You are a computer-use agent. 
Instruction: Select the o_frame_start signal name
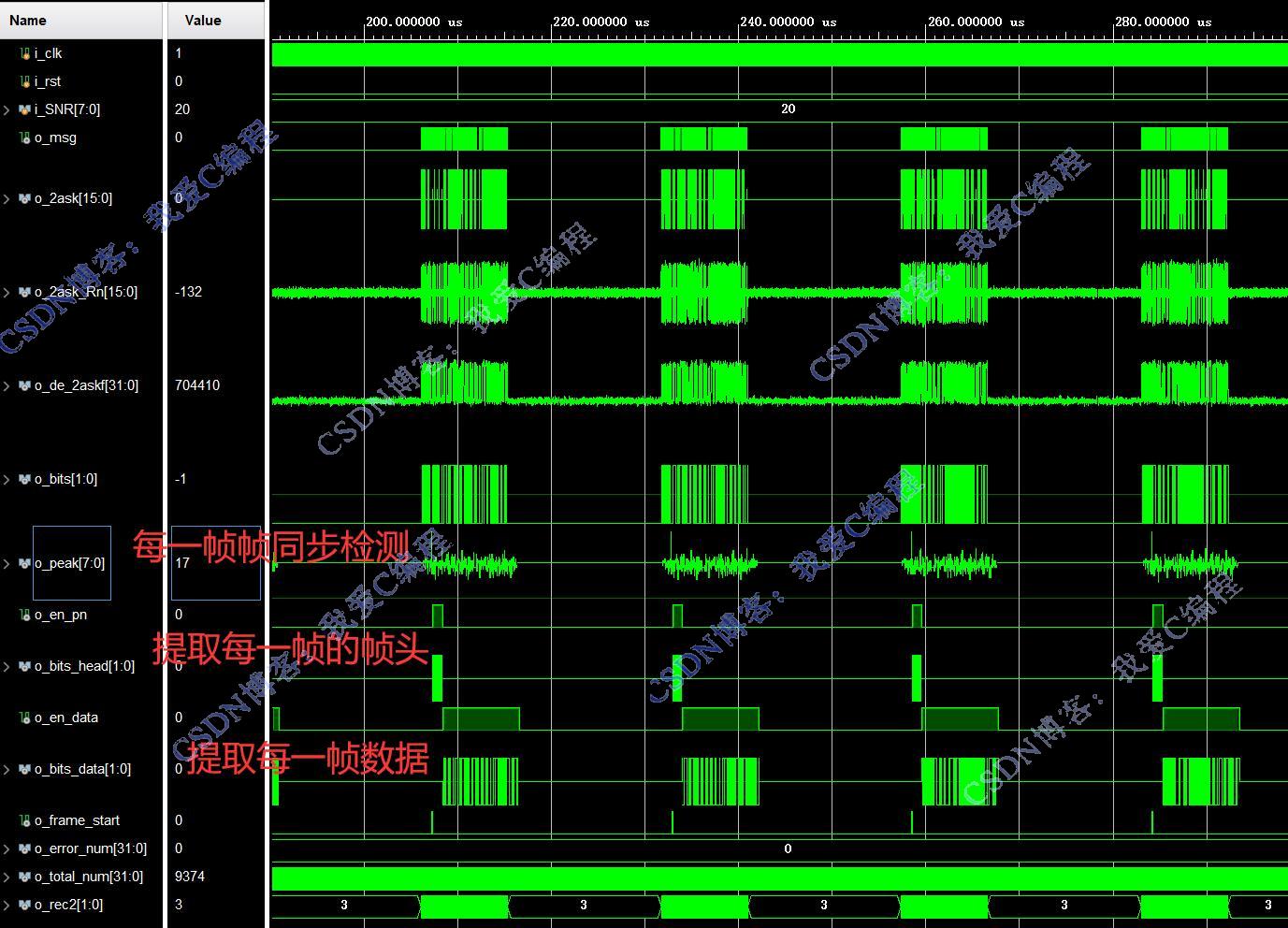pos(77,820)
